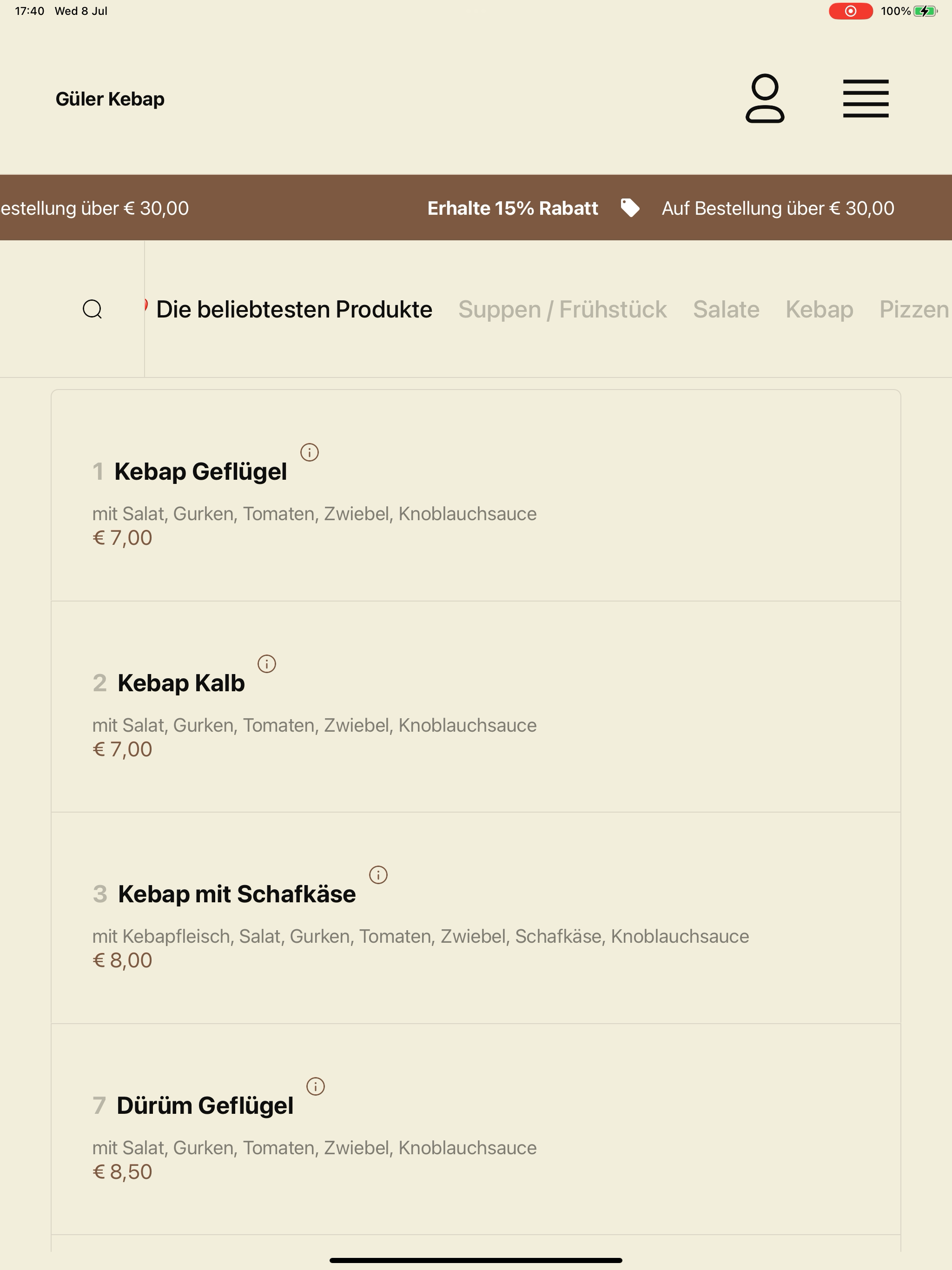Open the Pizzen category tab

(x=914, y=310)
